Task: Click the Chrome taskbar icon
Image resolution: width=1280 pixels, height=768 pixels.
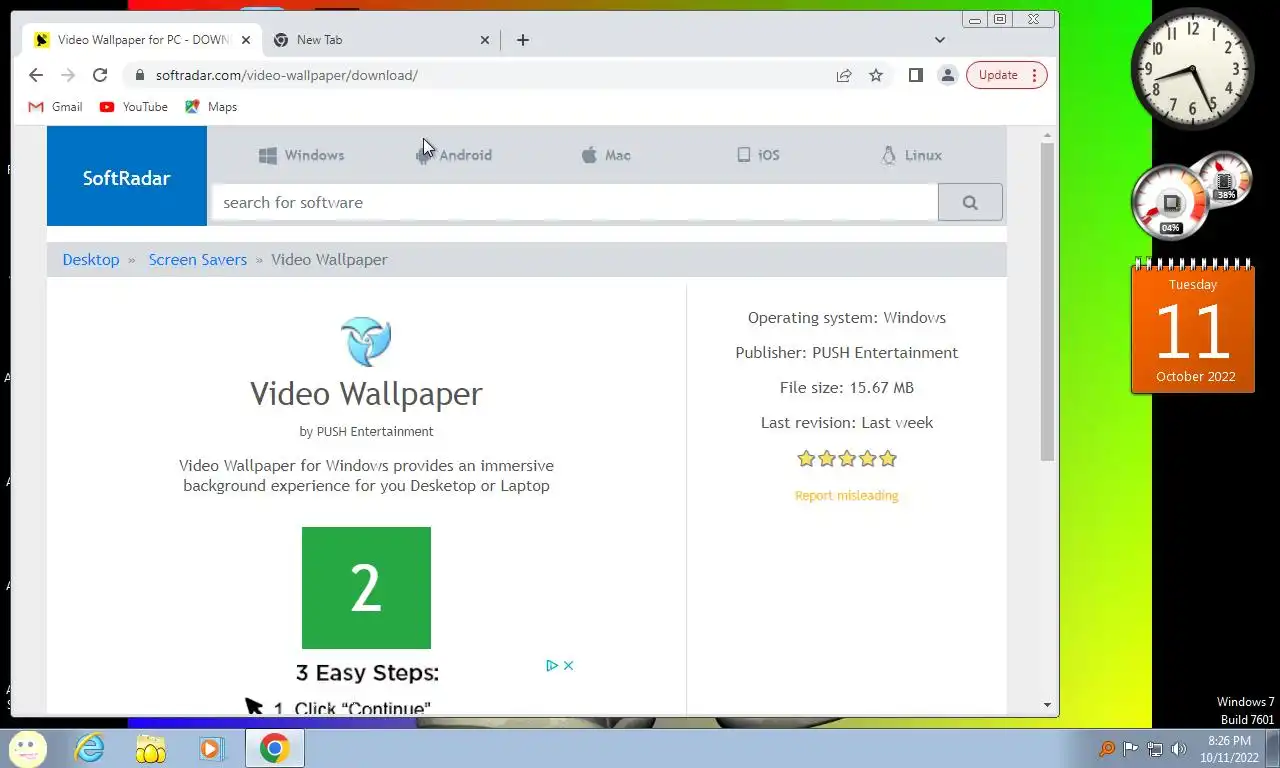Action: coord(275,748)
